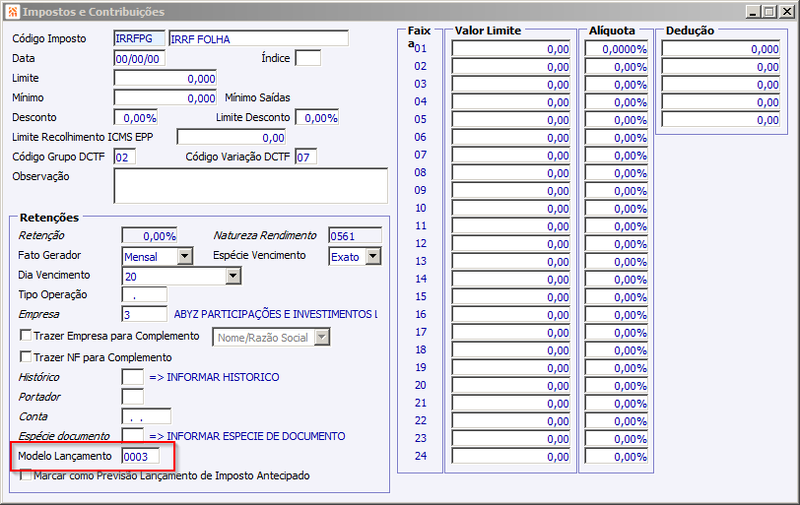Click the Histórico code field
Screen dimensions: 800x505
pos(133,377)
